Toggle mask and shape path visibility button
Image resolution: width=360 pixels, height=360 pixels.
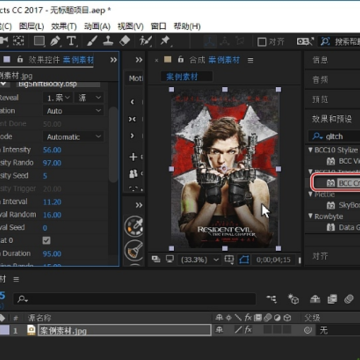point(244,259)
